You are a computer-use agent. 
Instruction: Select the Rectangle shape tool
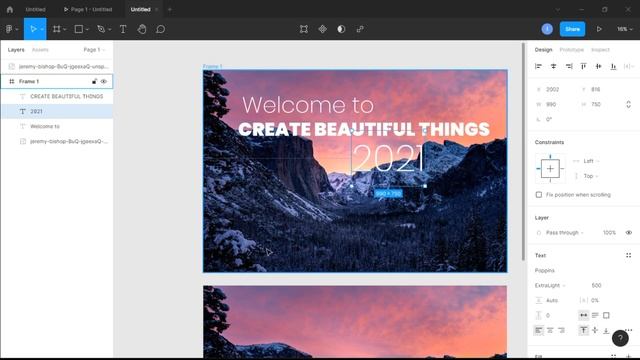(x=78, y=29)
